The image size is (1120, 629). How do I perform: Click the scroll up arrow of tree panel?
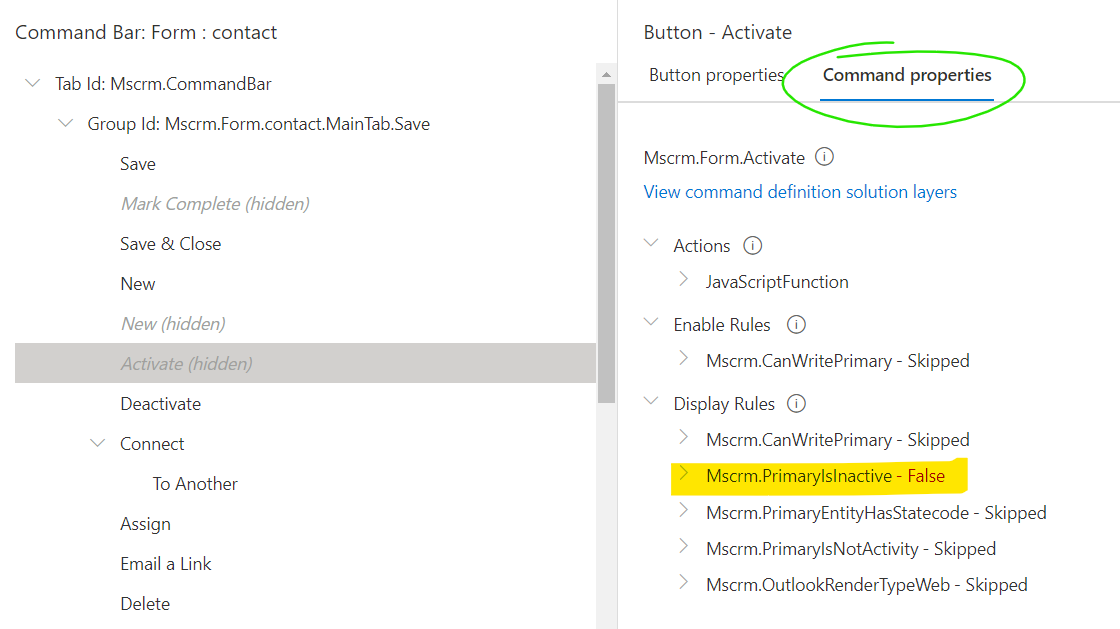[x=606, y=75]
